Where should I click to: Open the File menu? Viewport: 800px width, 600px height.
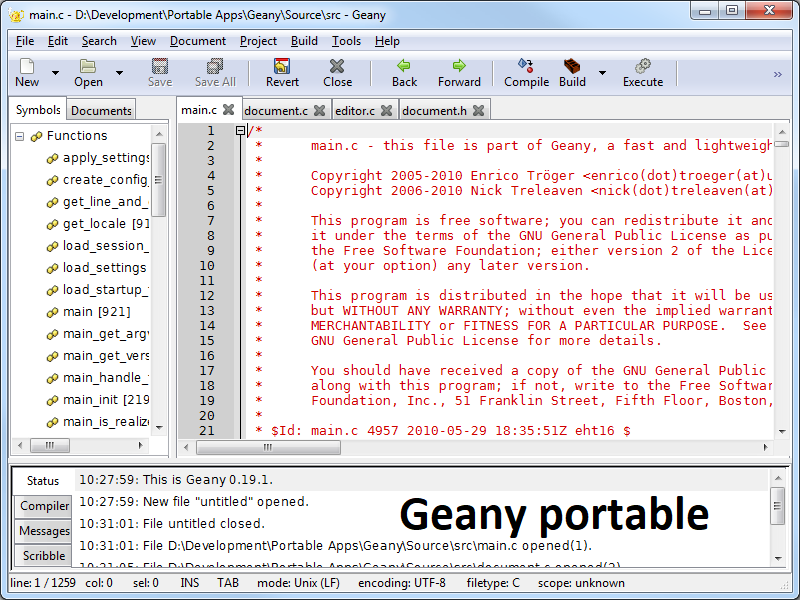pyautogui.click(x=25, y=41)
